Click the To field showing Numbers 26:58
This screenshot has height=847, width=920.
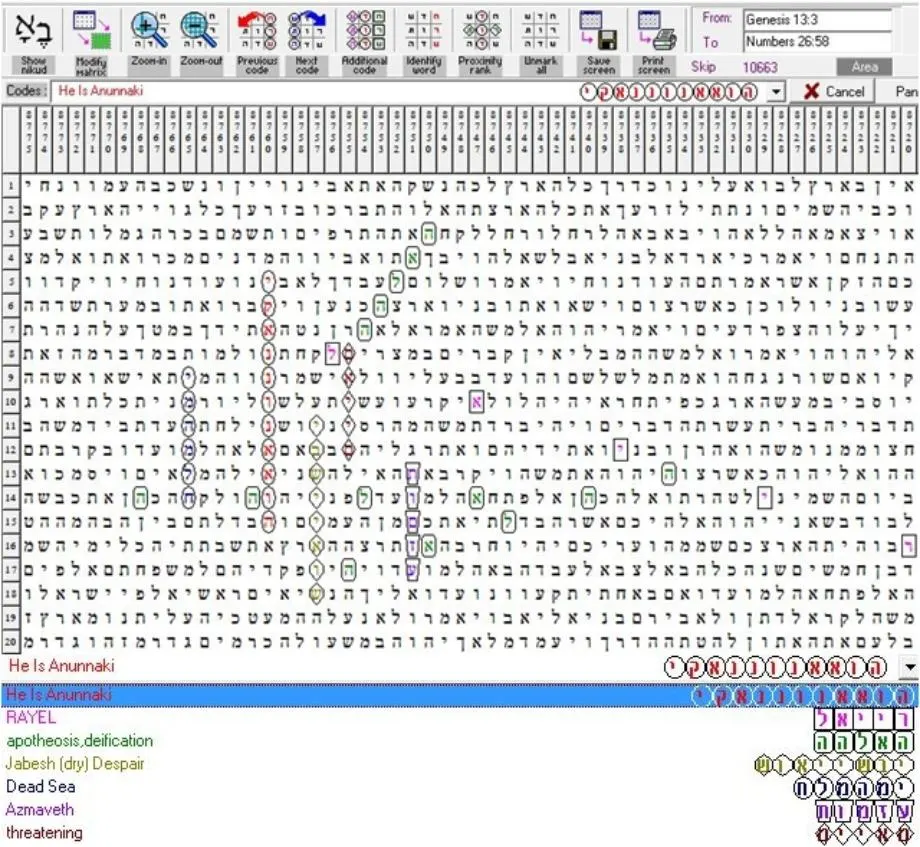click(x=817, y=42)
